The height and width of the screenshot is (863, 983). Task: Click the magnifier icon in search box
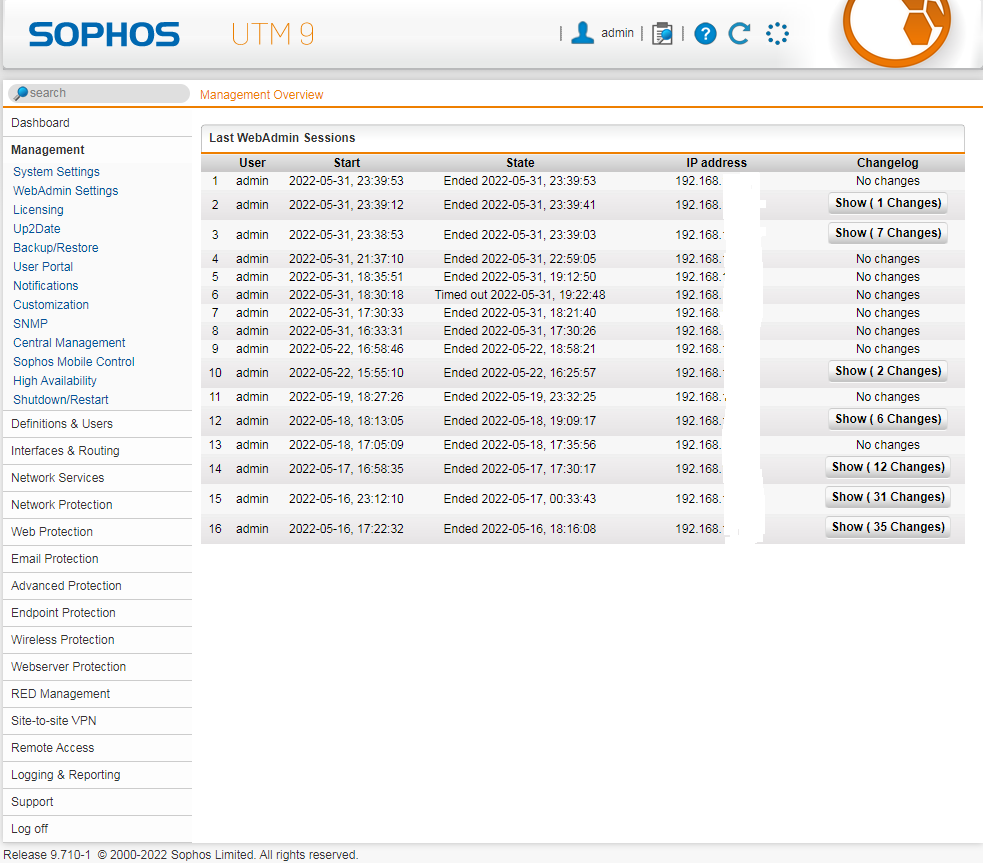pyautogui.click(x=21, y=93)
